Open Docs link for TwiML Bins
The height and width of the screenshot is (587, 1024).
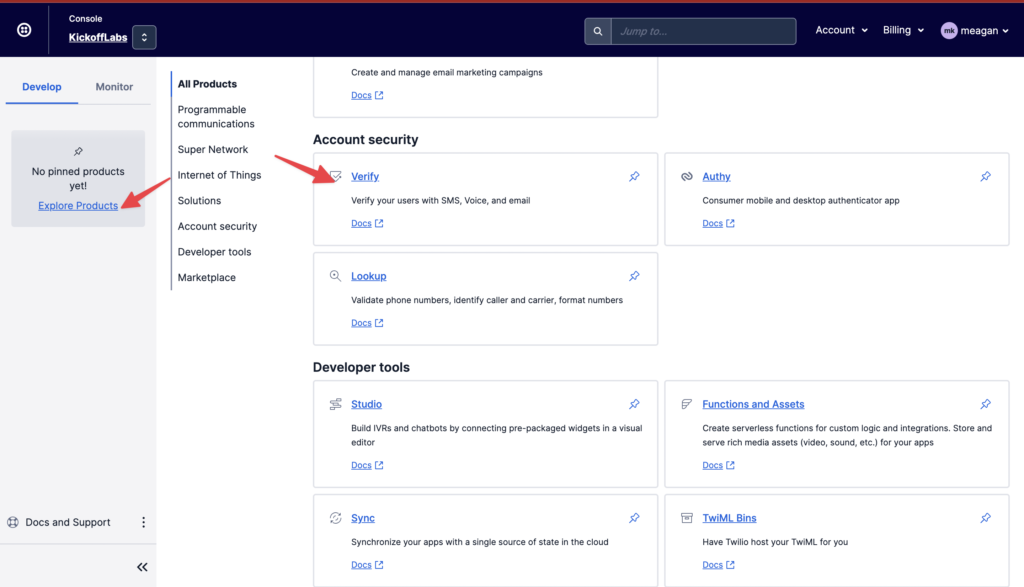click(x=718, y=565)
